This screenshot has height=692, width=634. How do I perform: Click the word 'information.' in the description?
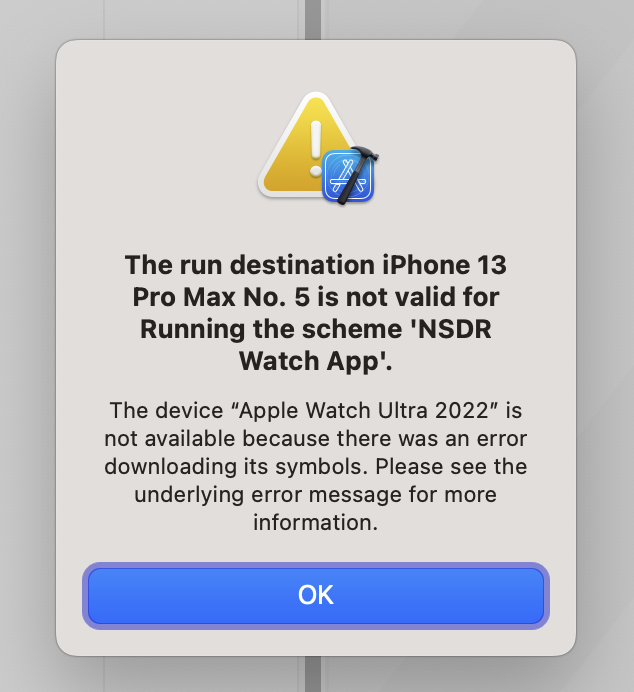(316, 523)
